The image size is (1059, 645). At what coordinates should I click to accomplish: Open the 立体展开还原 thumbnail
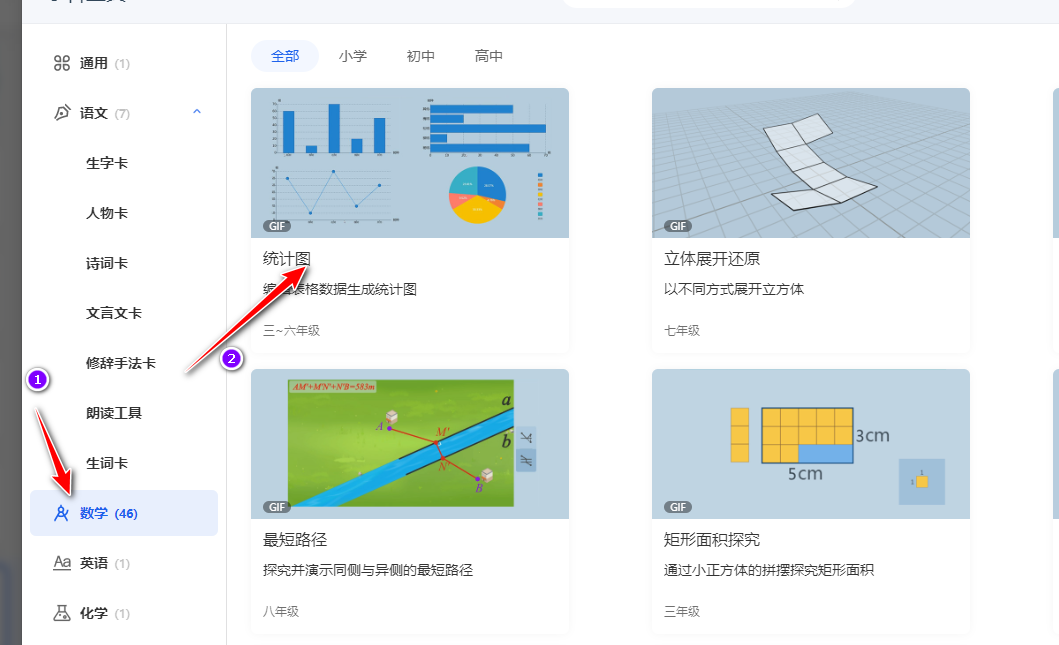click(809, 162)
